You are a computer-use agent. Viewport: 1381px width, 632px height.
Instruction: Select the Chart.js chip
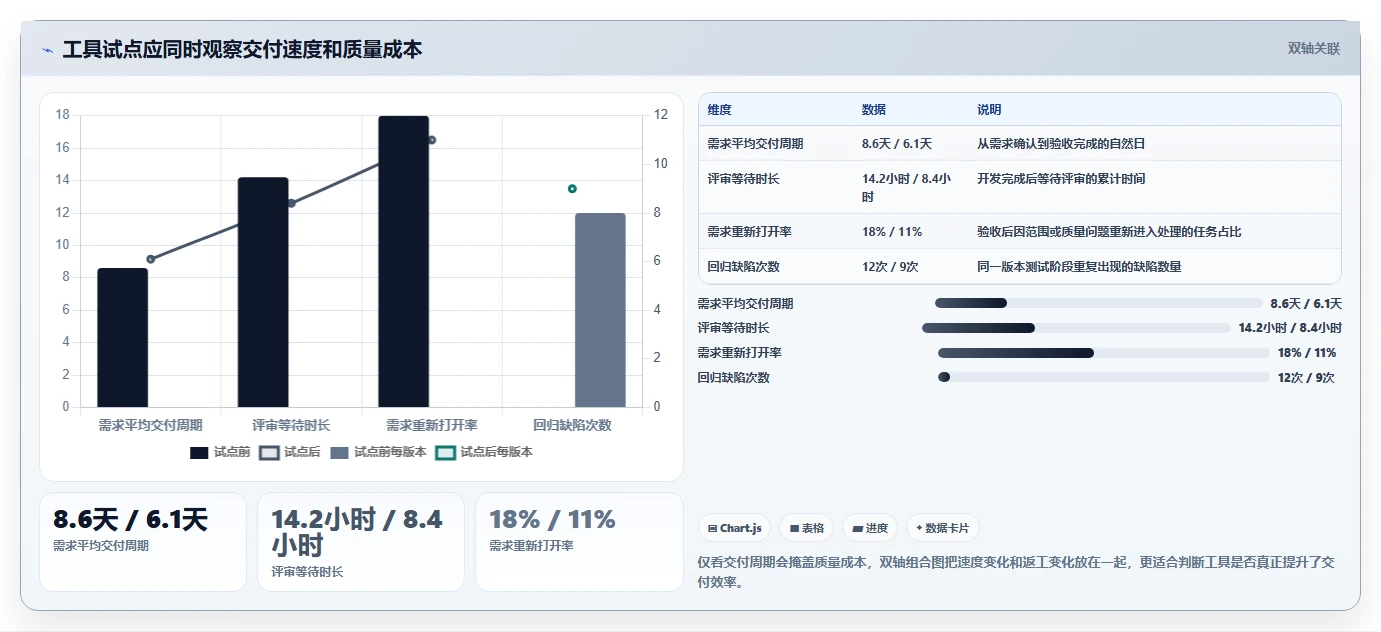tap(735, 528)
